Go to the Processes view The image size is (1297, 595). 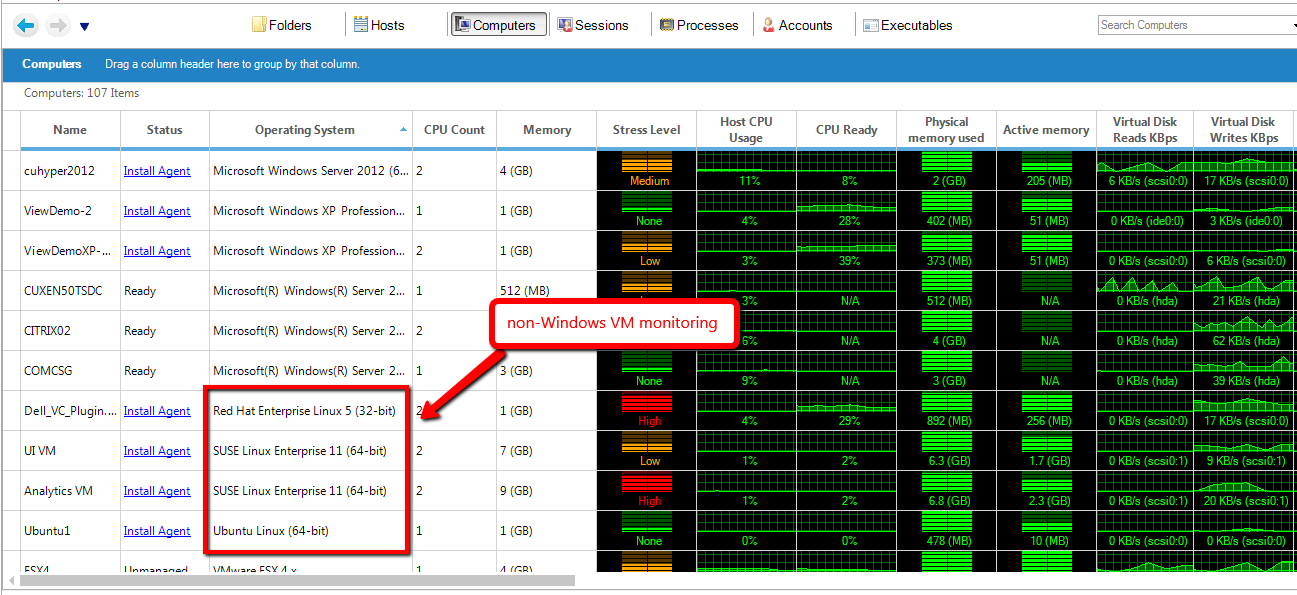[x=699, y=25]
